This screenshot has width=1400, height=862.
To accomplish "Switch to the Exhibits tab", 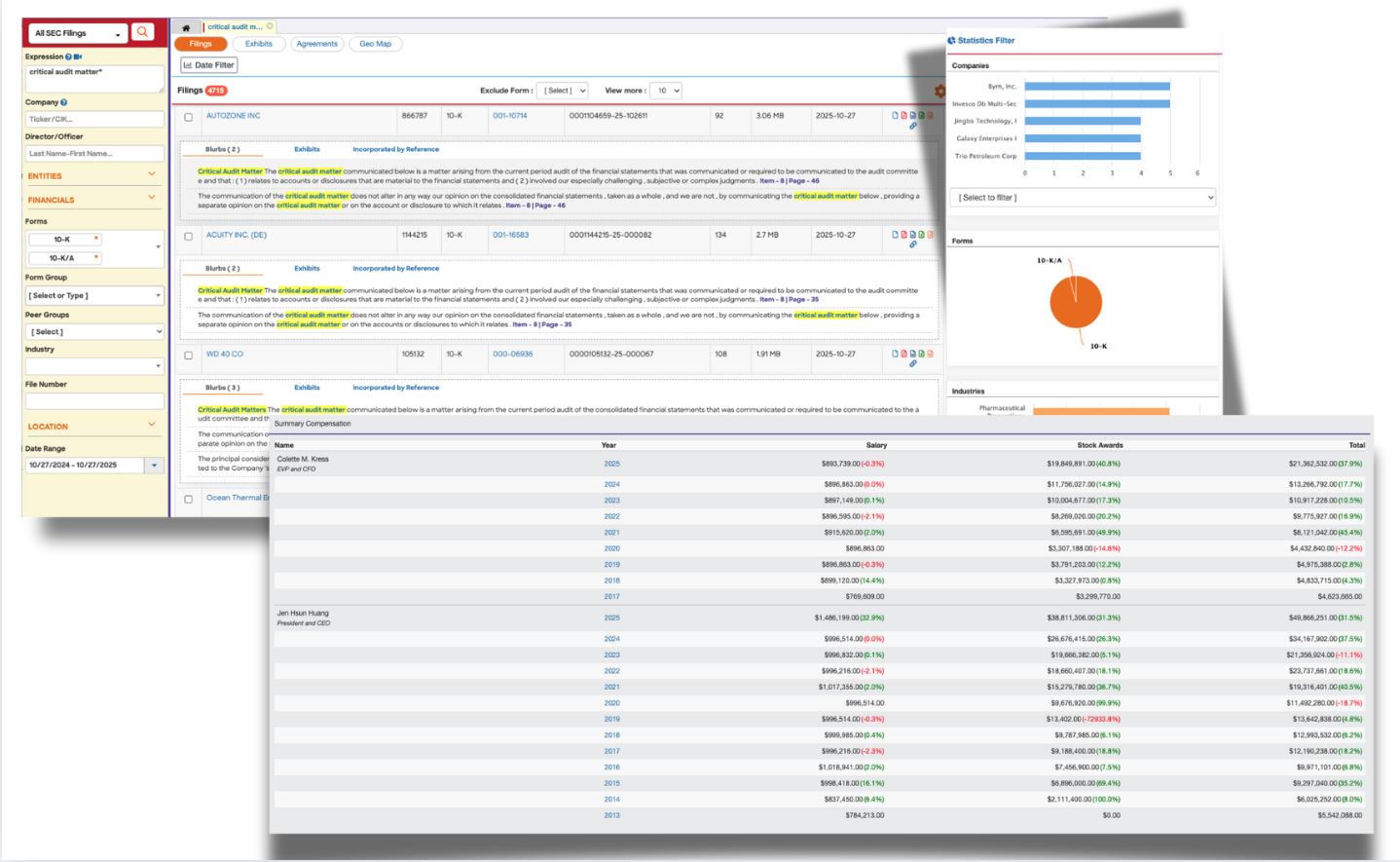I will 258,44.
